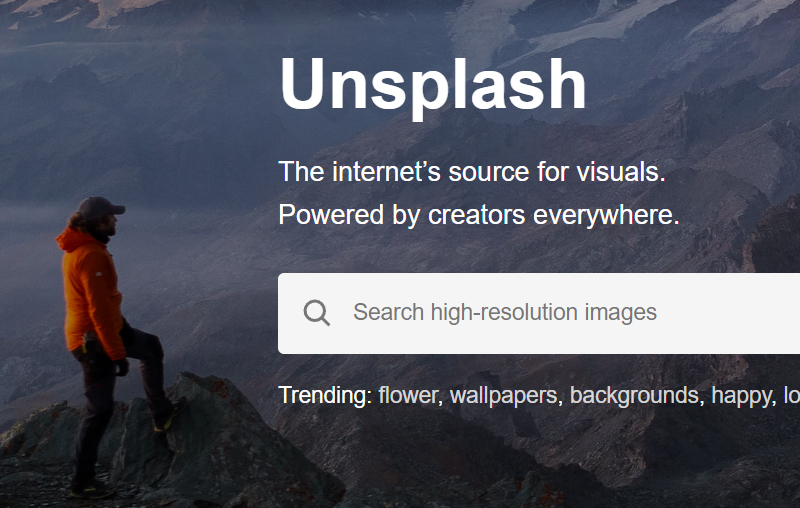Focus the Search high-resolution images field

(x=539, y=313)
